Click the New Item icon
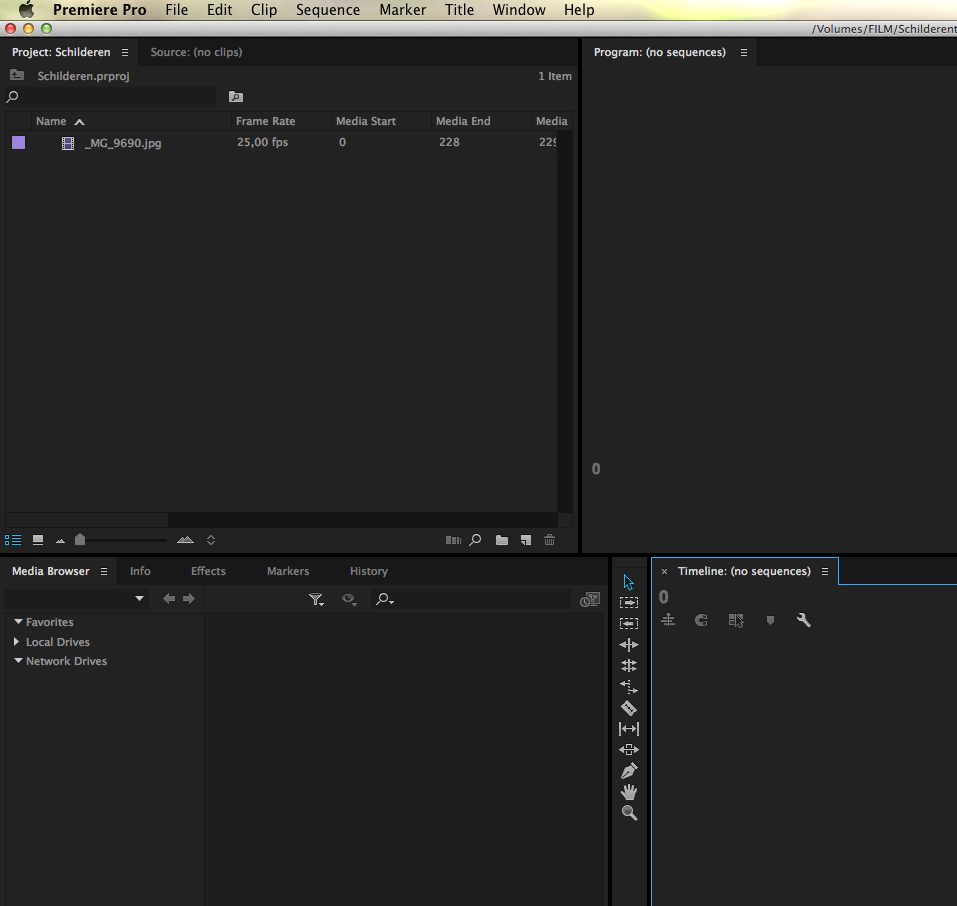The width and height of the screenshot is (957, 906). (x=525, y=540)
